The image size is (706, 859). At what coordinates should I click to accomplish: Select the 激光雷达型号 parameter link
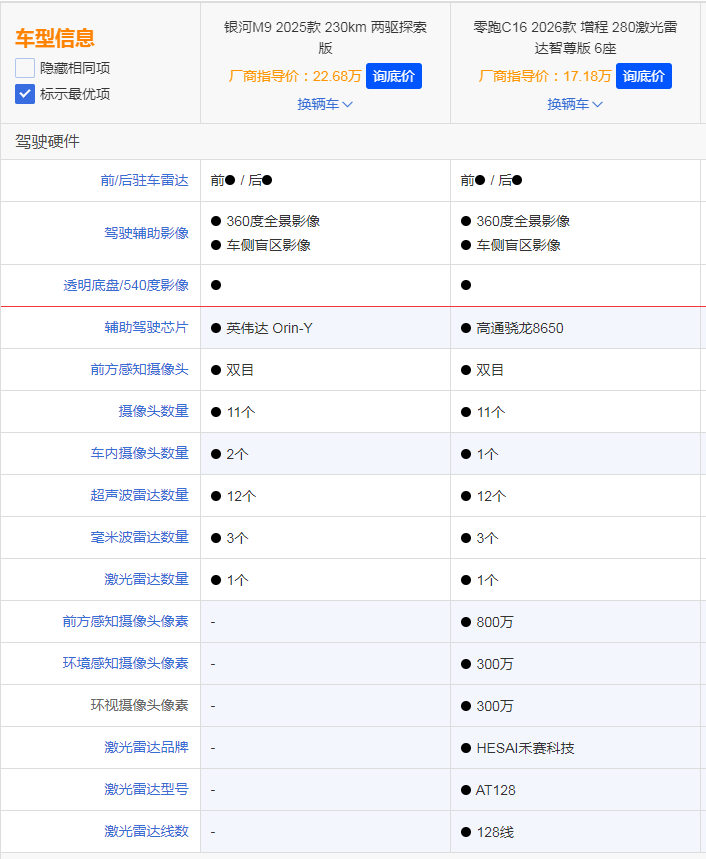pyautogui.click(x=146, y=789)
